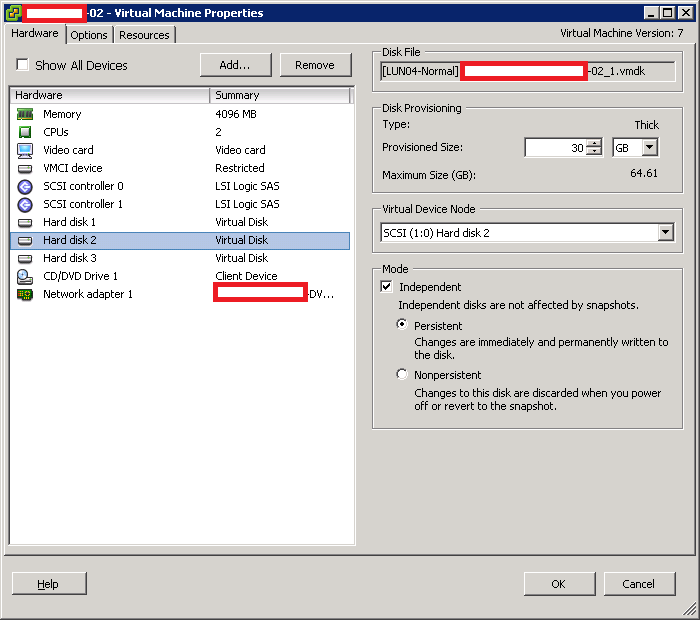Viewport: 700px width, 620px height.
Task: Increase provisioned size with up arrow
Action: pyautogui.click(x=595, y=143)
